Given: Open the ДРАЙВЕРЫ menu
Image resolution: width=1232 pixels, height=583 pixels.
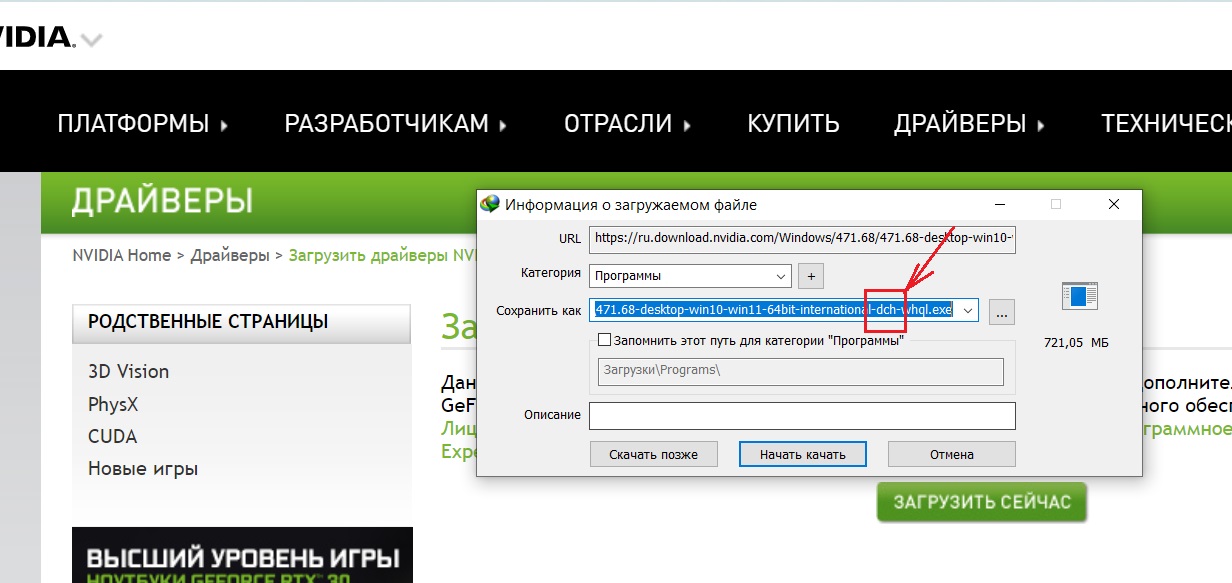Looking at the screenshot, I should [x=969, y=124].
